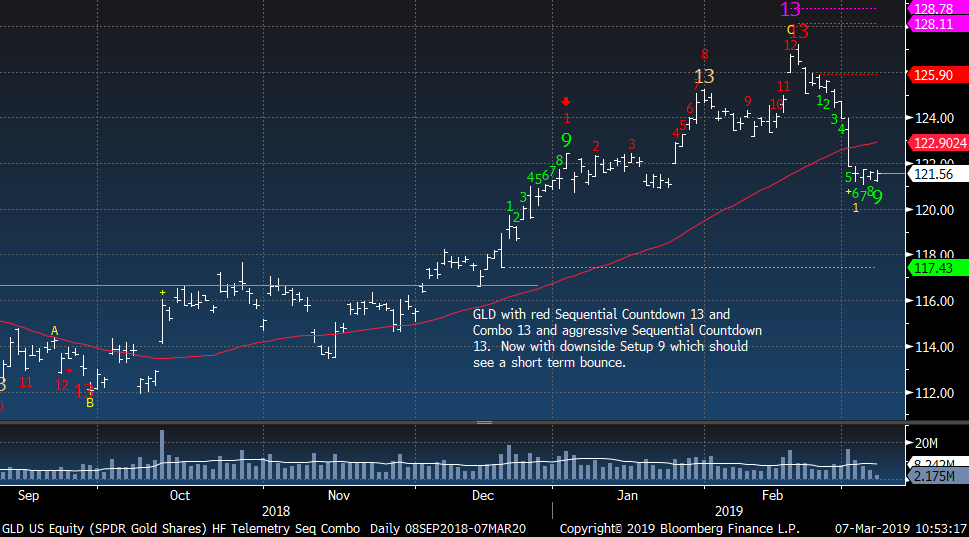Click the yellow A marker in September
This screenshot has height=537, width=969.
click(54, 331)
